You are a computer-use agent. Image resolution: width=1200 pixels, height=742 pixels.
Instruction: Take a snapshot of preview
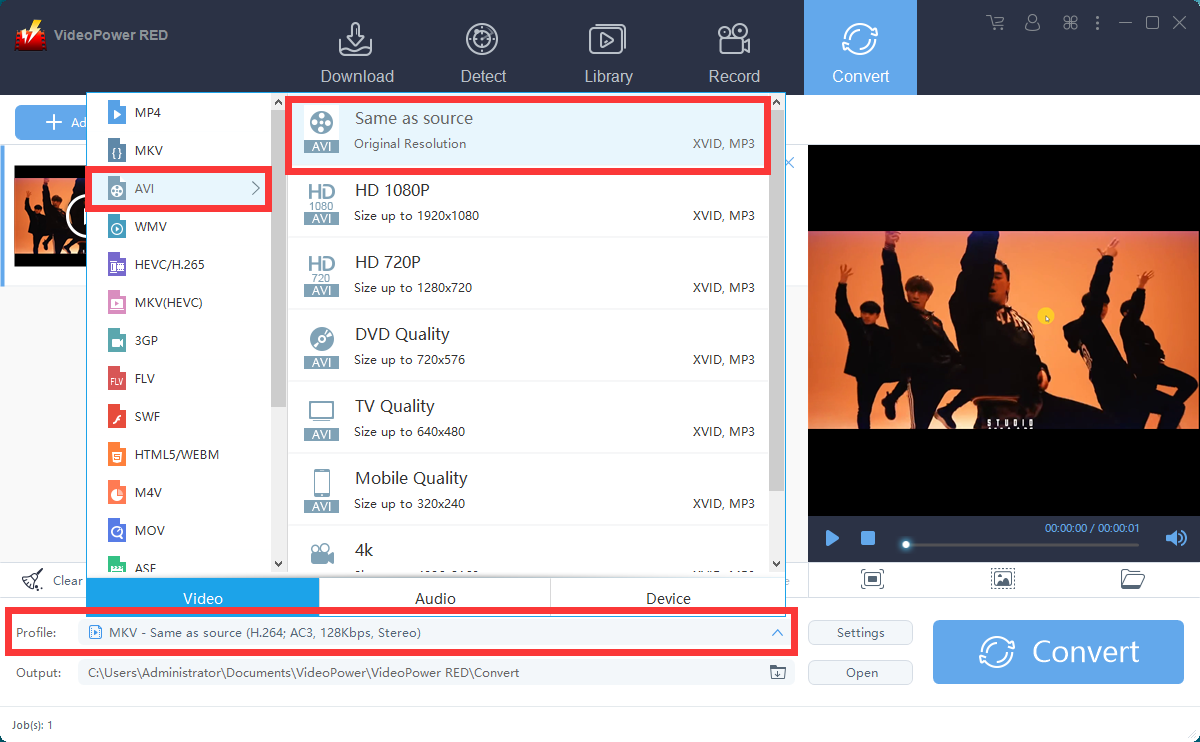click(1003, 579)
